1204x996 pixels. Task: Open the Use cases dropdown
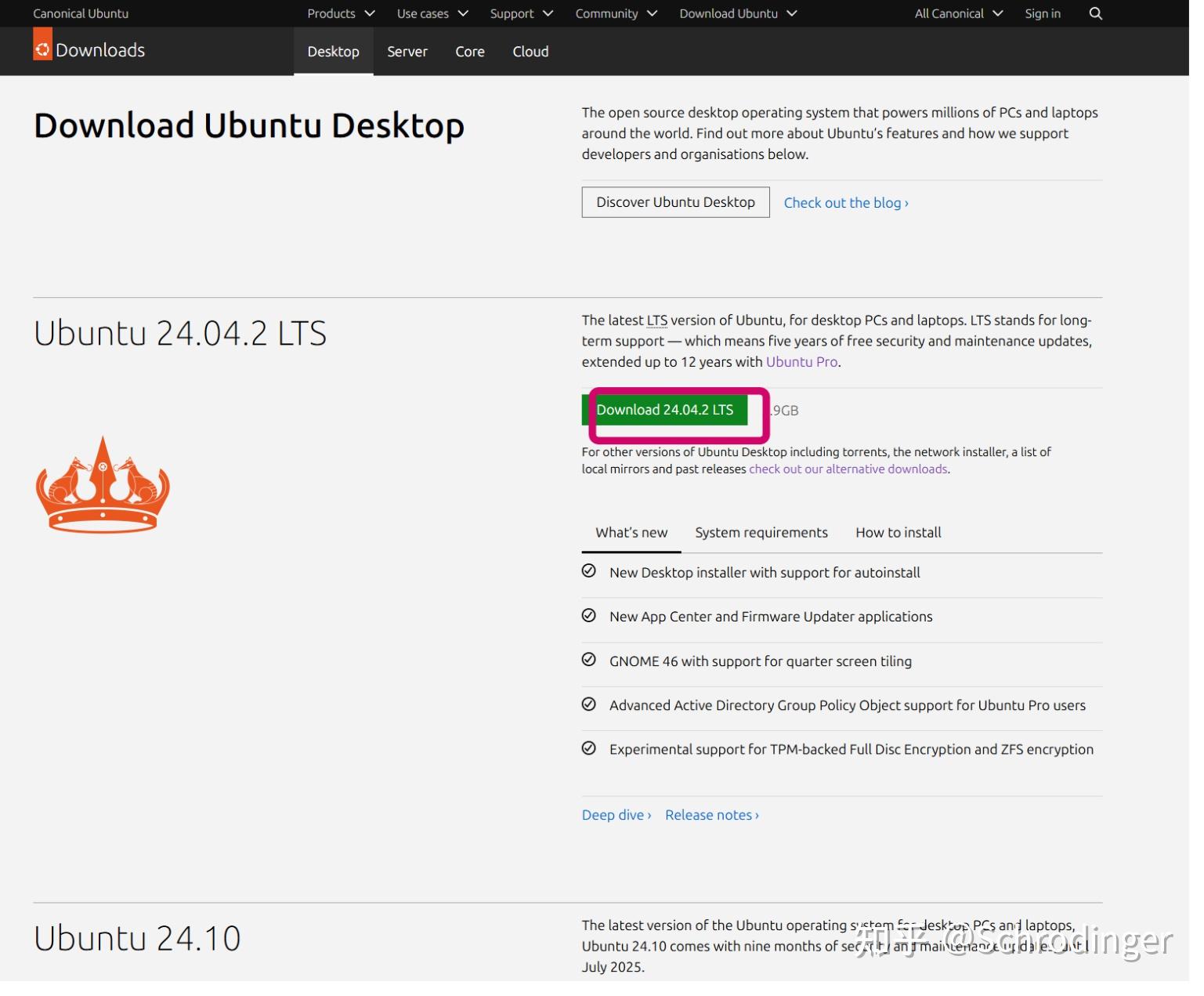point(431,13)
